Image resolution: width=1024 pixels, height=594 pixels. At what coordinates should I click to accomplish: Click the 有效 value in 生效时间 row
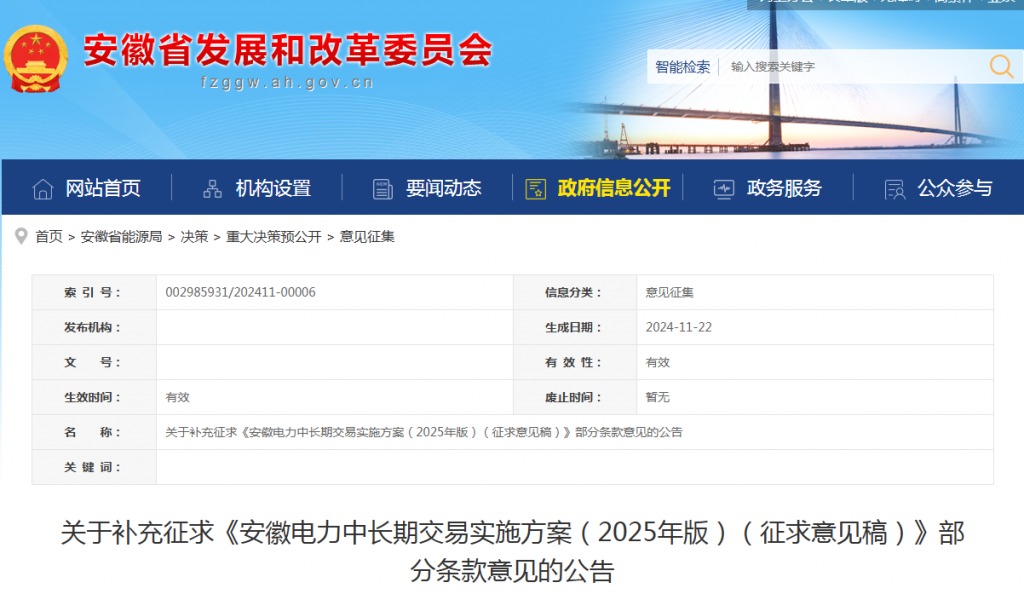coord(178,398)
